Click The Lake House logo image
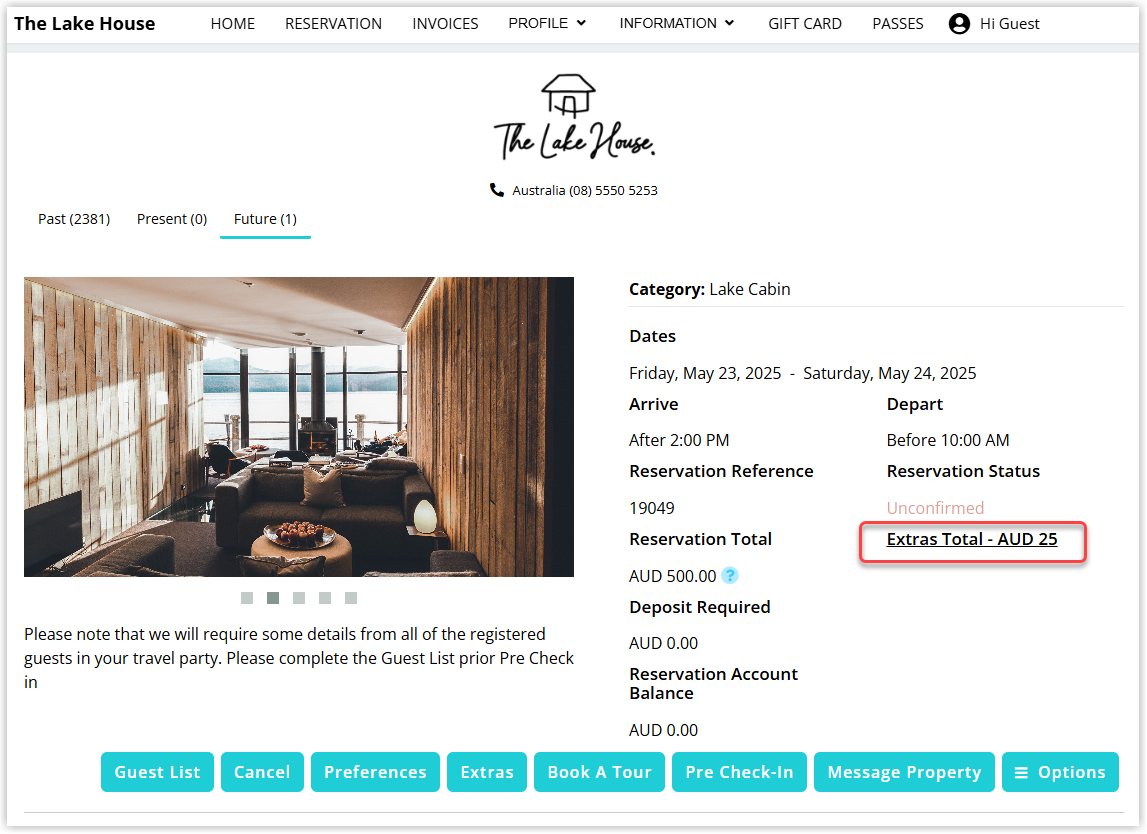The image size is (1147, 834). (574, 117)
